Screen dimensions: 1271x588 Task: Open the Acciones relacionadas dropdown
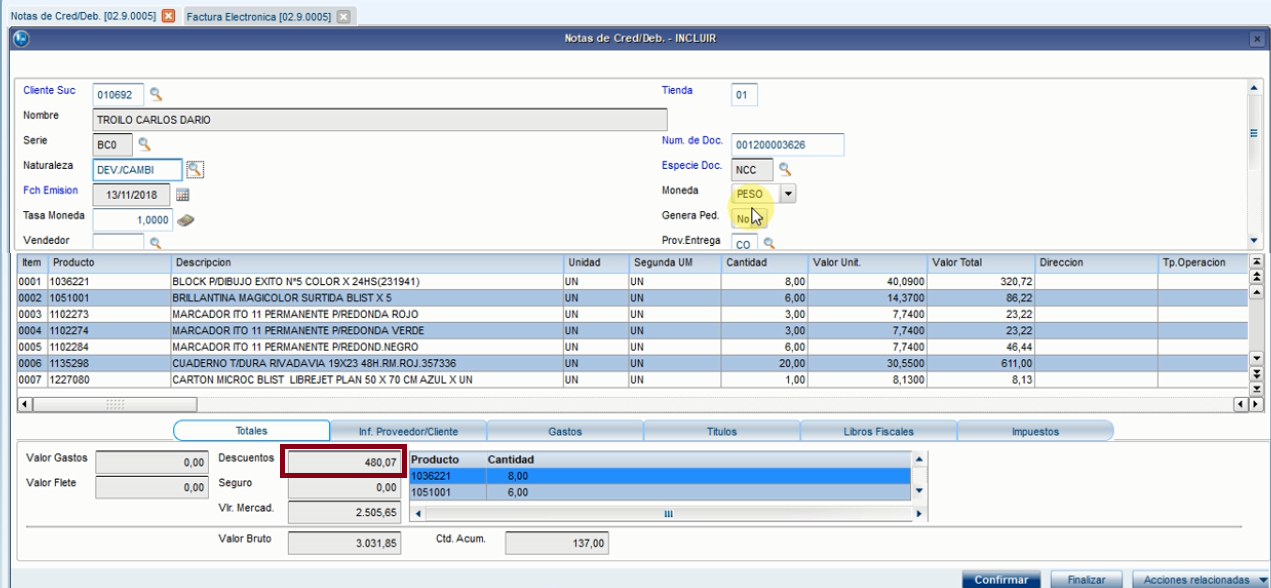pos(1201,580)
